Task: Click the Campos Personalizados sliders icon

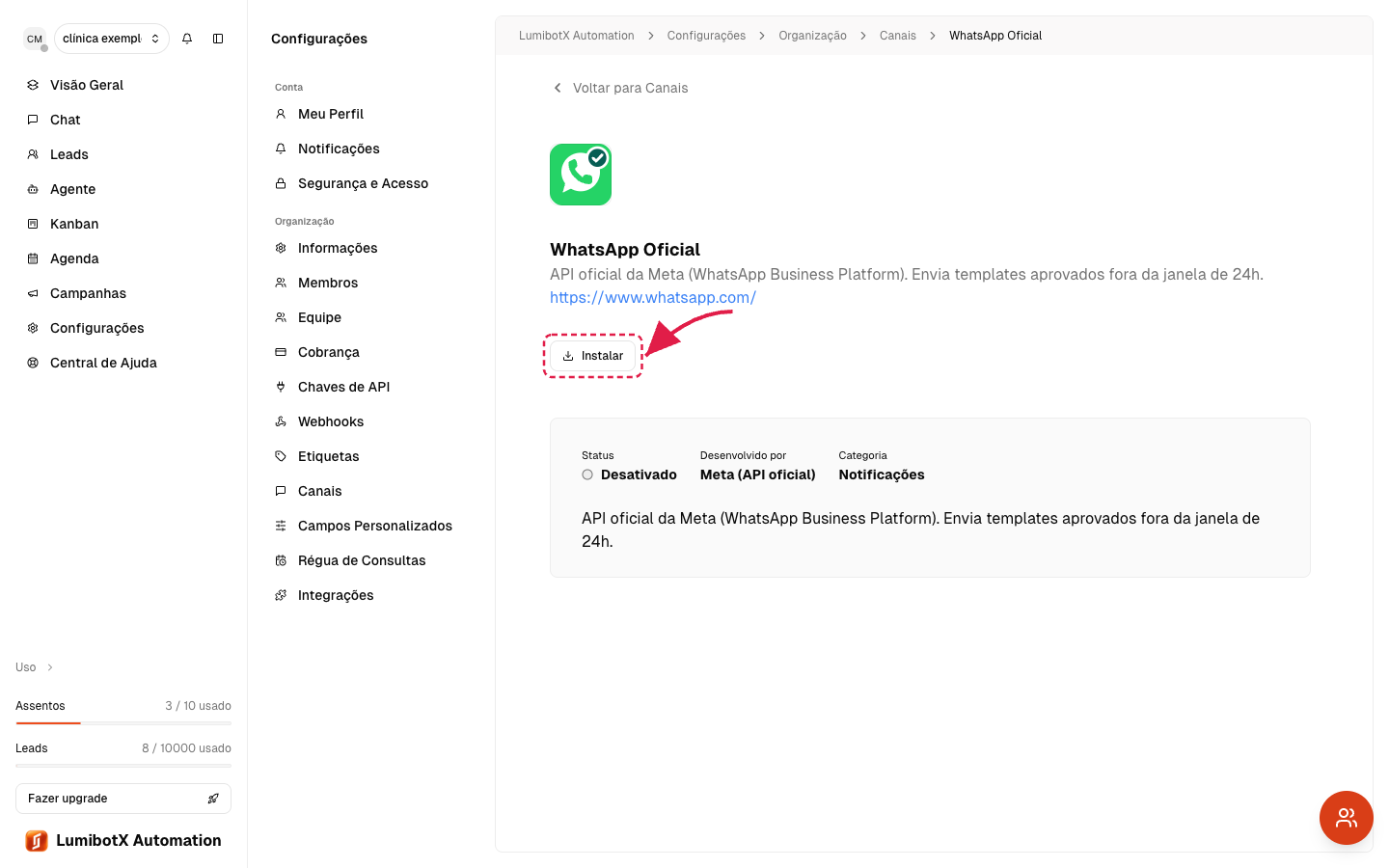Action: tap(281, 526)
